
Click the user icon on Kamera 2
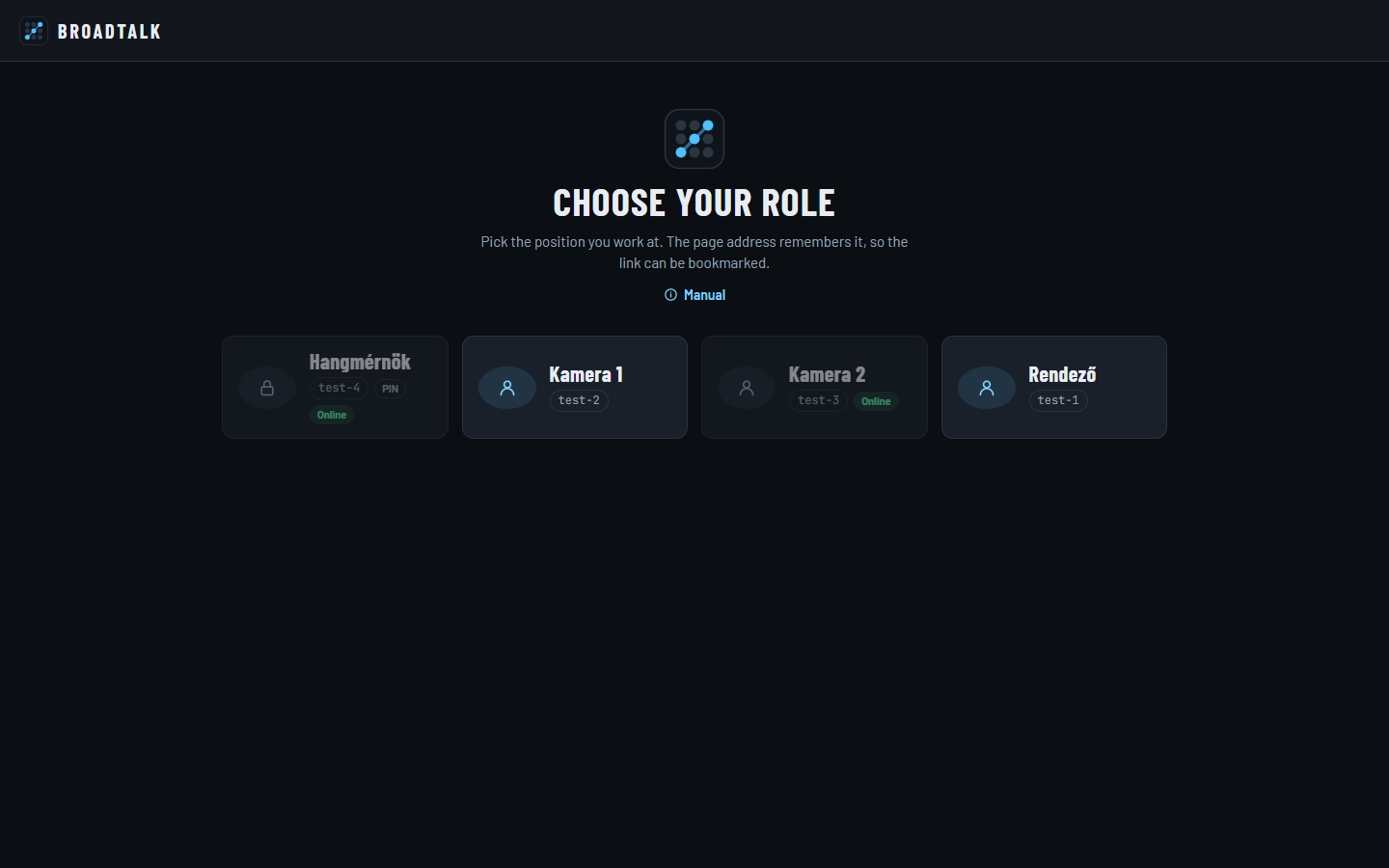pos(747,388)
